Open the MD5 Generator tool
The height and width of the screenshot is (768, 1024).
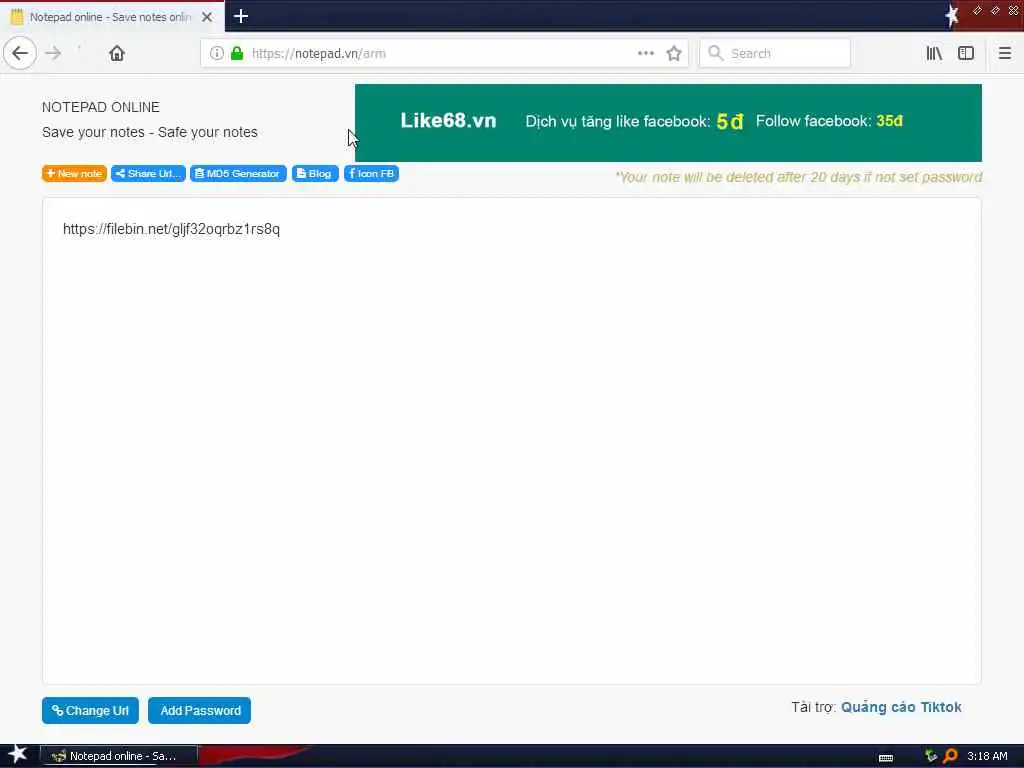238,174
